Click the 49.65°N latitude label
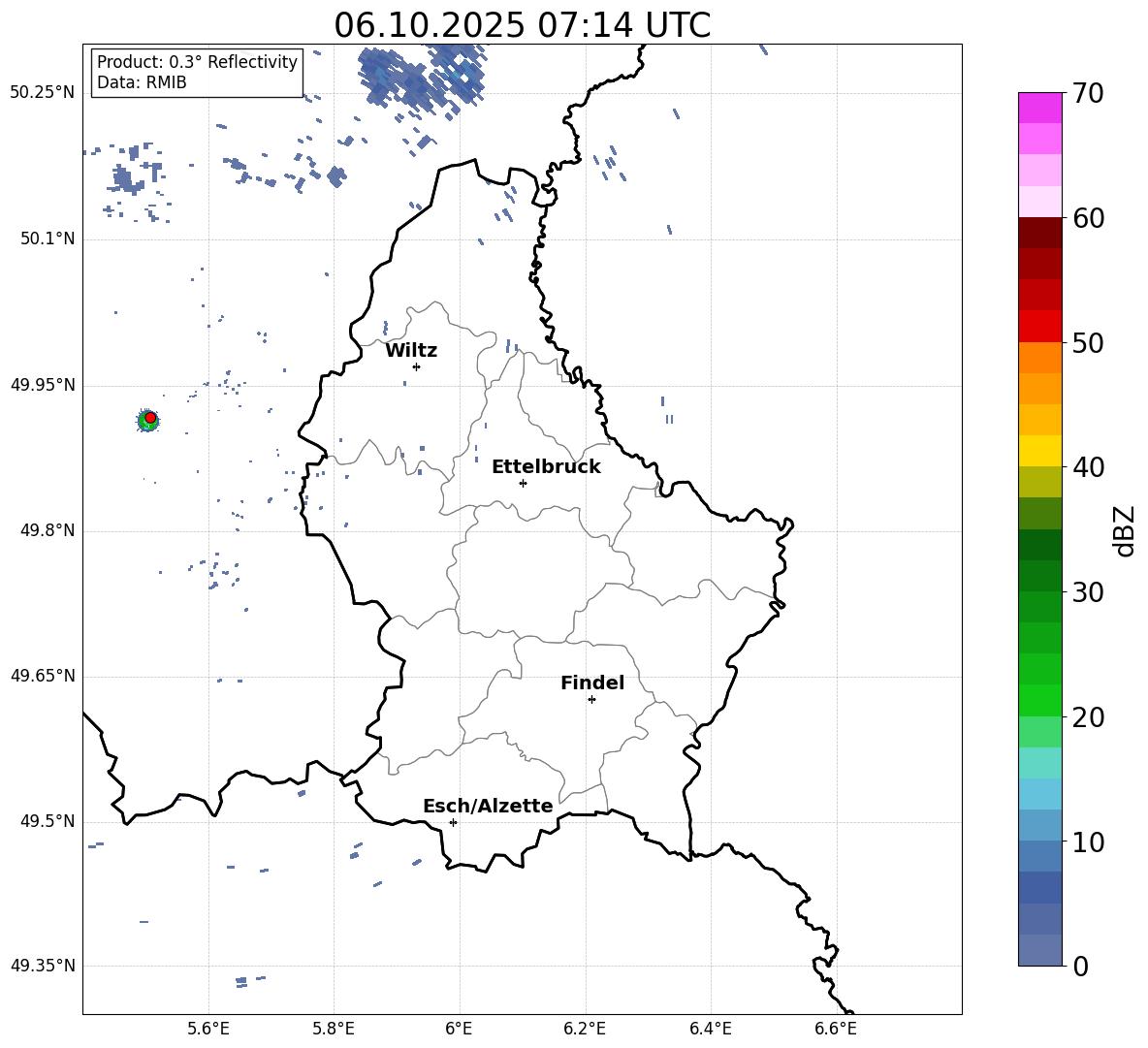 43,676
